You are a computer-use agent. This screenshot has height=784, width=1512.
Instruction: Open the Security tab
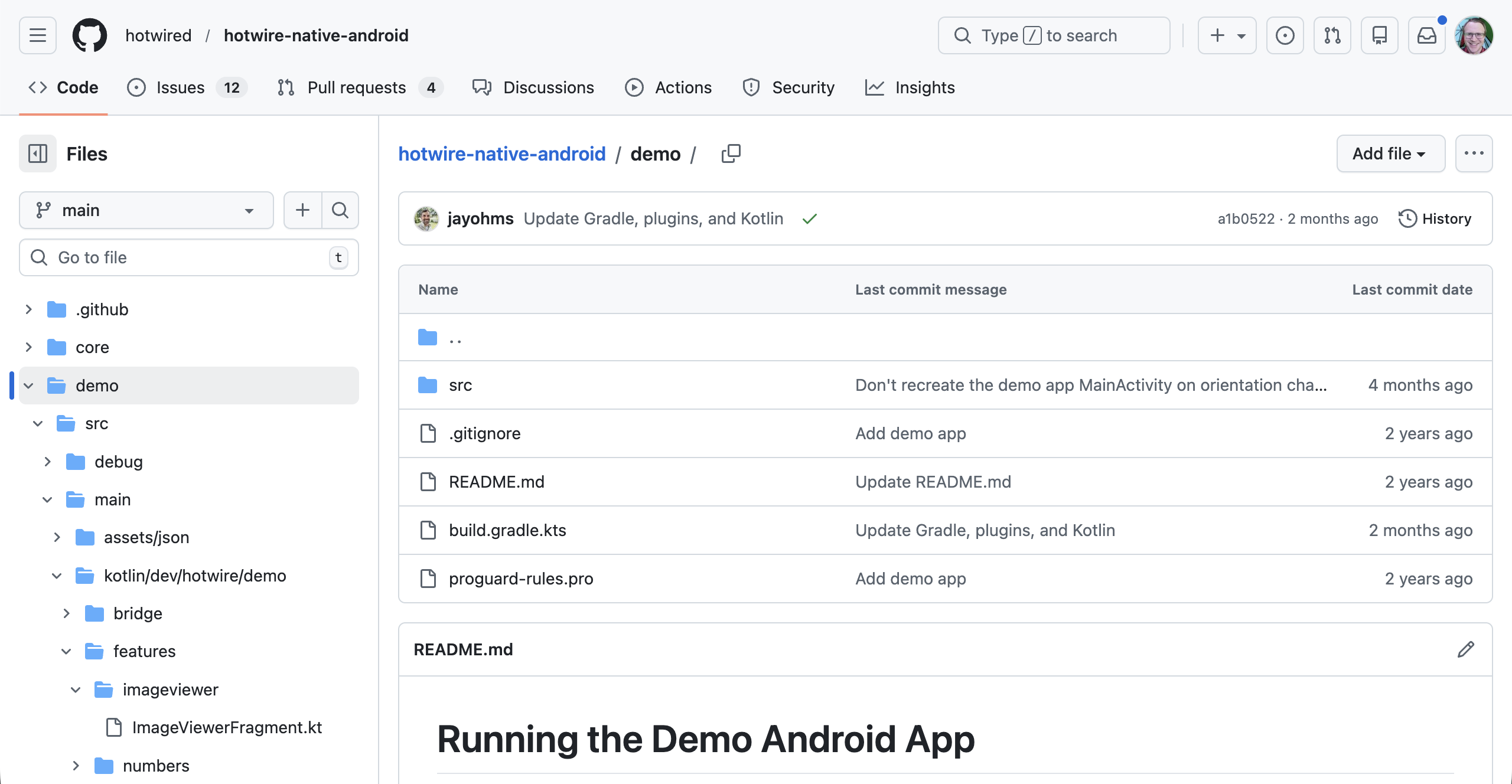pos(788,87)
